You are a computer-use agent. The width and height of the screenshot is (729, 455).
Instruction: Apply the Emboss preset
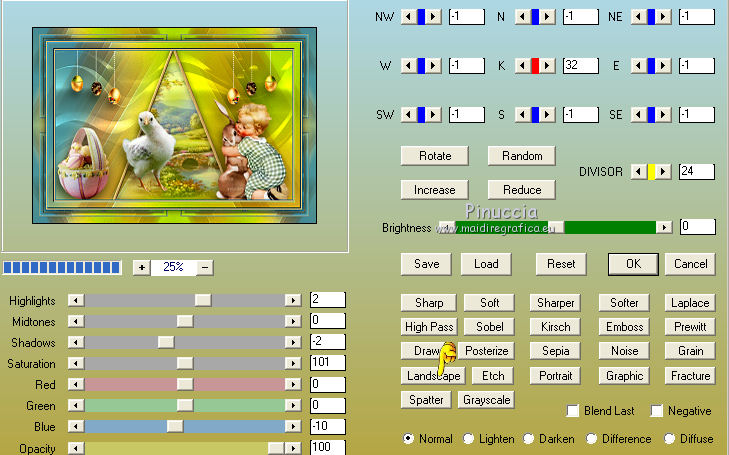[624, 327]
